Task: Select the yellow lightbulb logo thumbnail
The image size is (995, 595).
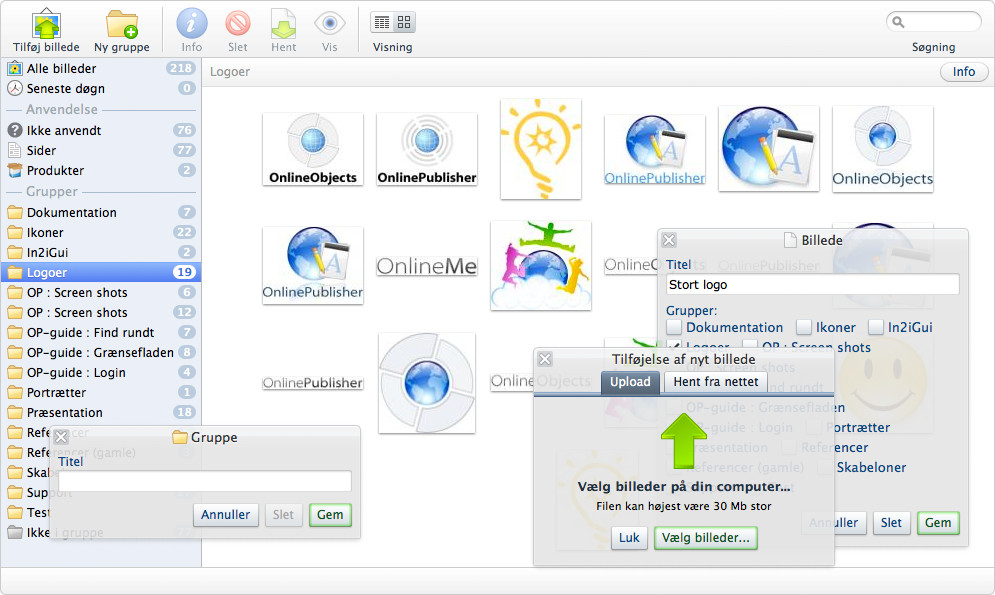Action: [x=541, y=147]
